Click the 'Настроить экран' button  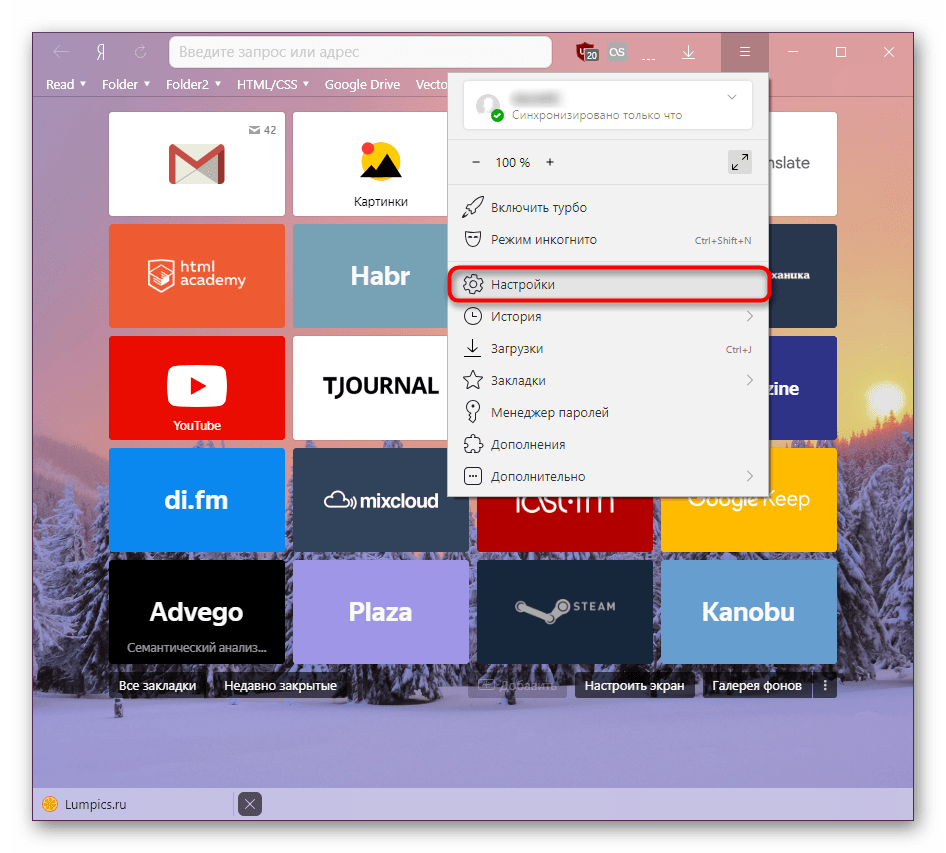pos(634,685)
